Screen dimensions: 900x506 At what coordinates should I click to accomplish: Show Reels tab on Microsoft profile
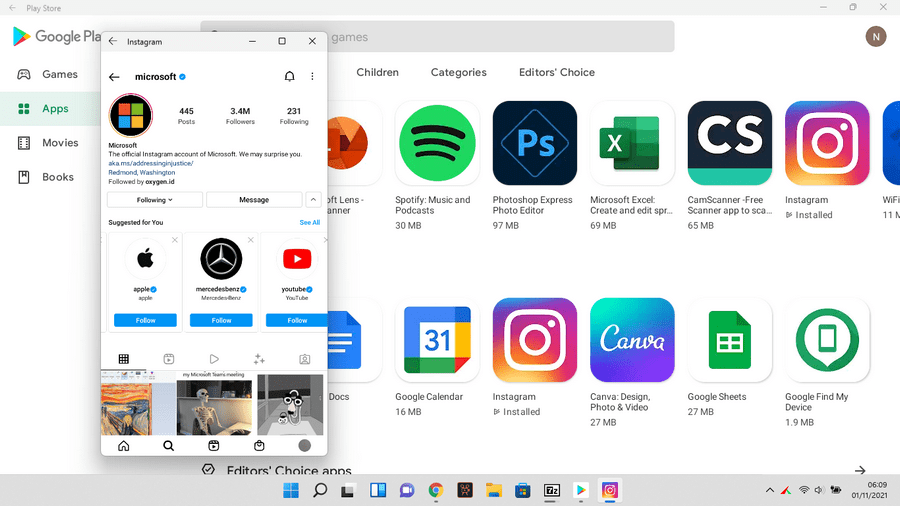[x=169, y=359]
